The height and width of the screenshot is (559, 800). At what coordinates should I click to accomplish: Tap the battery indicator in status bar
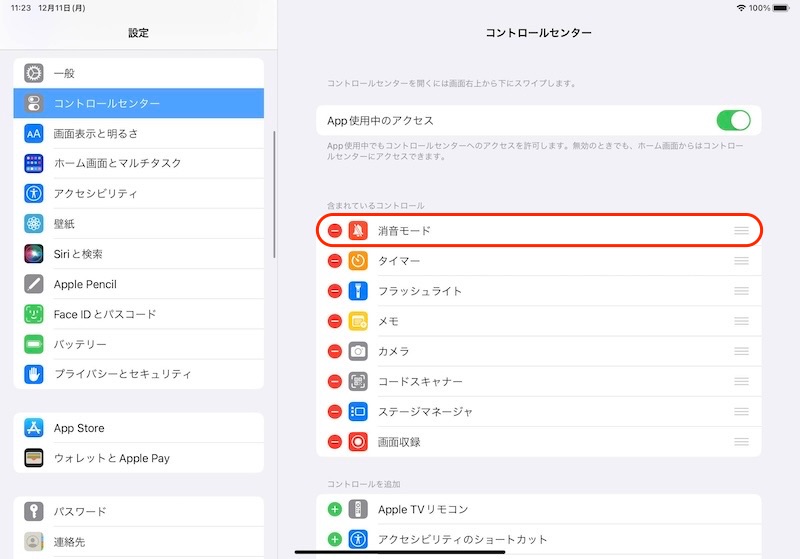(781, 8)
